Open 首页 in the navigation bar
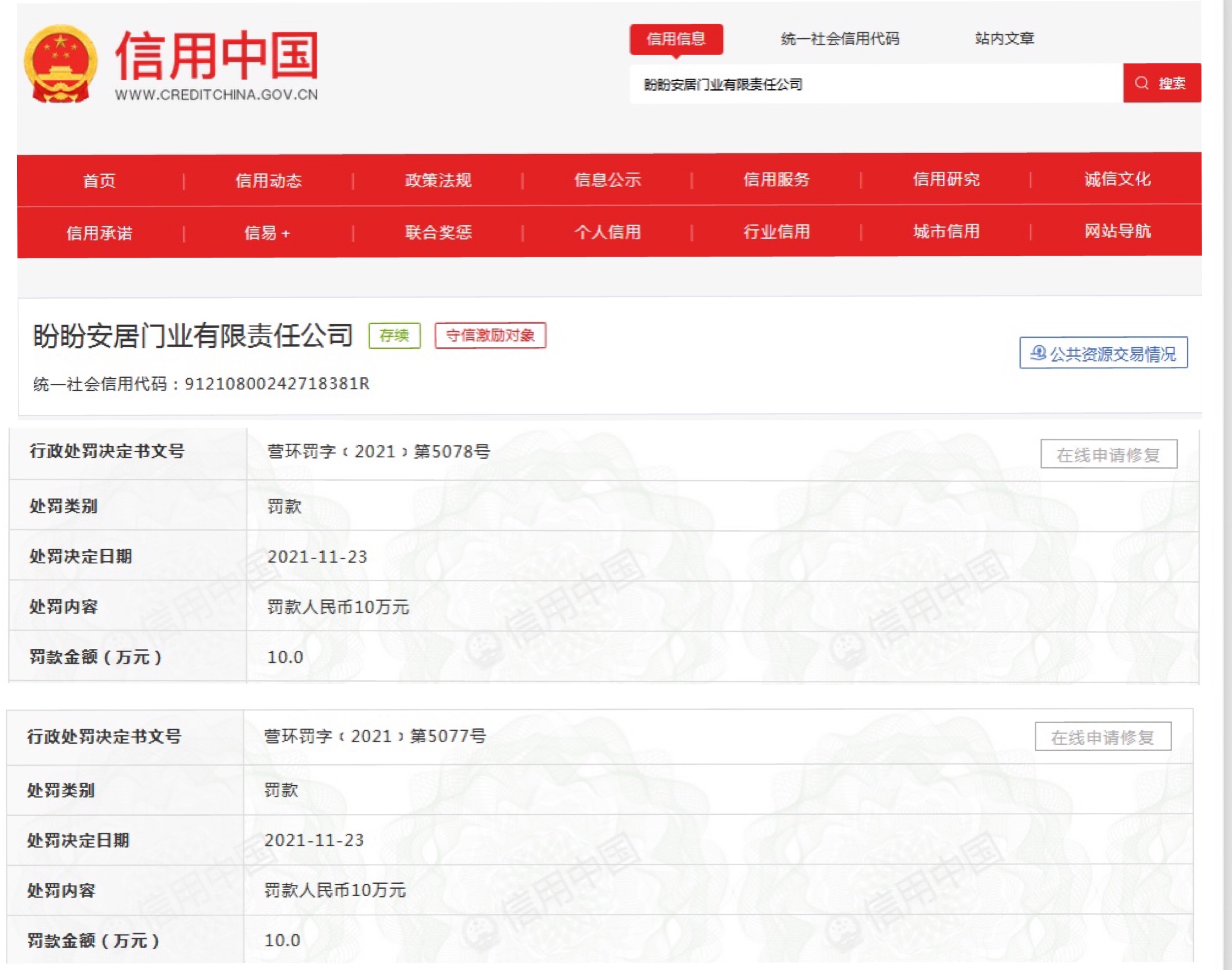 coord(100,181)
